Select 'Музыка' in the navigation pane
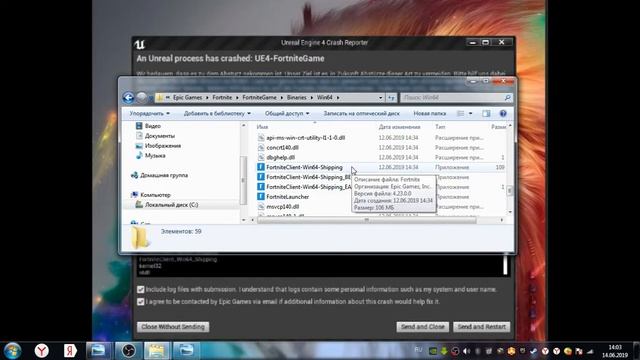The width and height of the screenshot is (640, 360). (155, 156)
